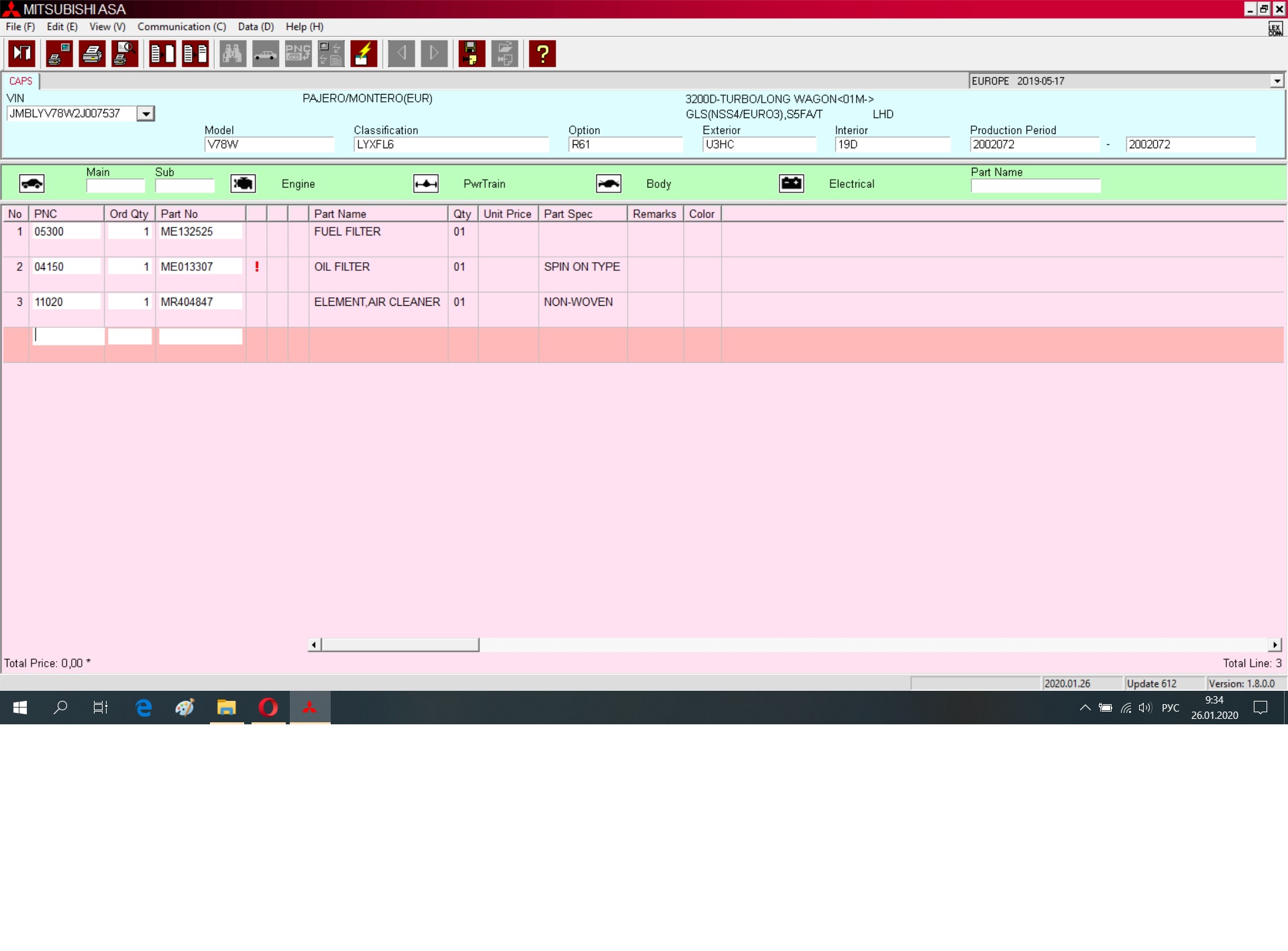Click the Part Name search field
The image size is (1288, 951).
[x=1035, y=186]
